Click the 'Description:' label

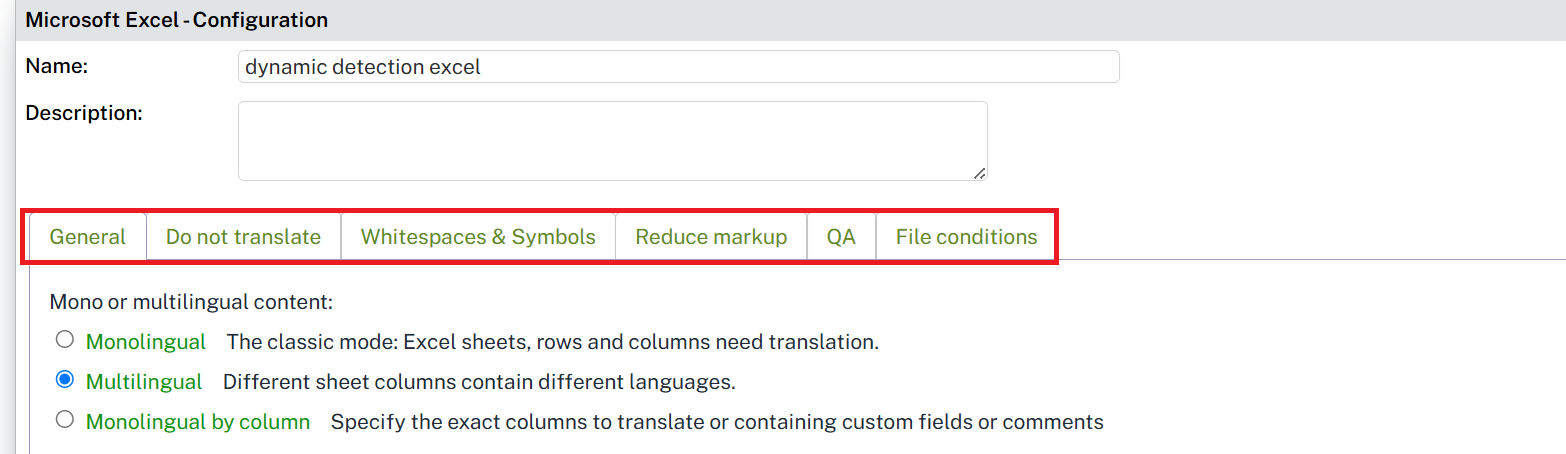pyautogui.click(x=85, y=113)
